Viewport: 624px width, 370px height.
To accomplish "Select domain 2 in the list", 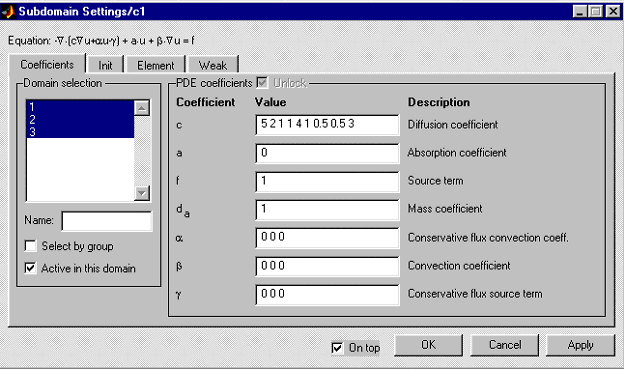I will coord(80,119).
